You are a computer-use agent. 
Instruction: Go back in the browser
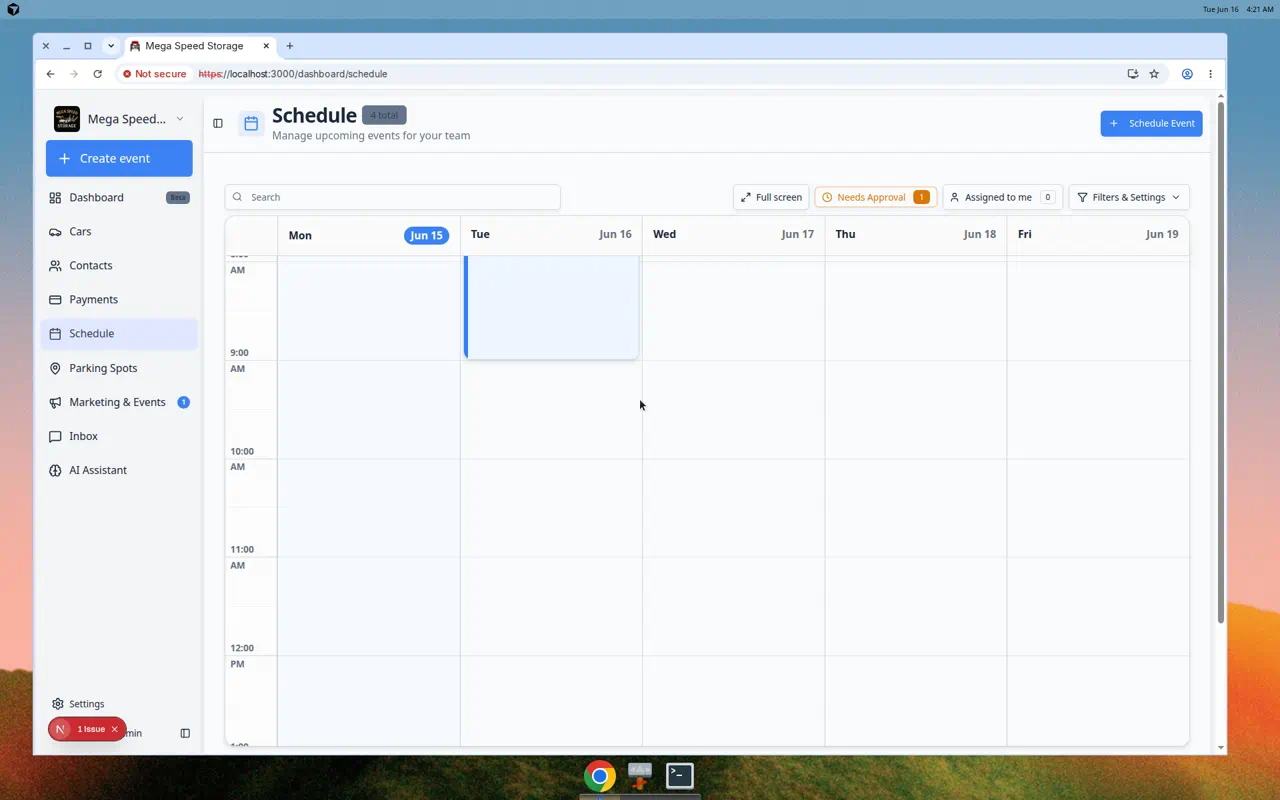[50, 74]
